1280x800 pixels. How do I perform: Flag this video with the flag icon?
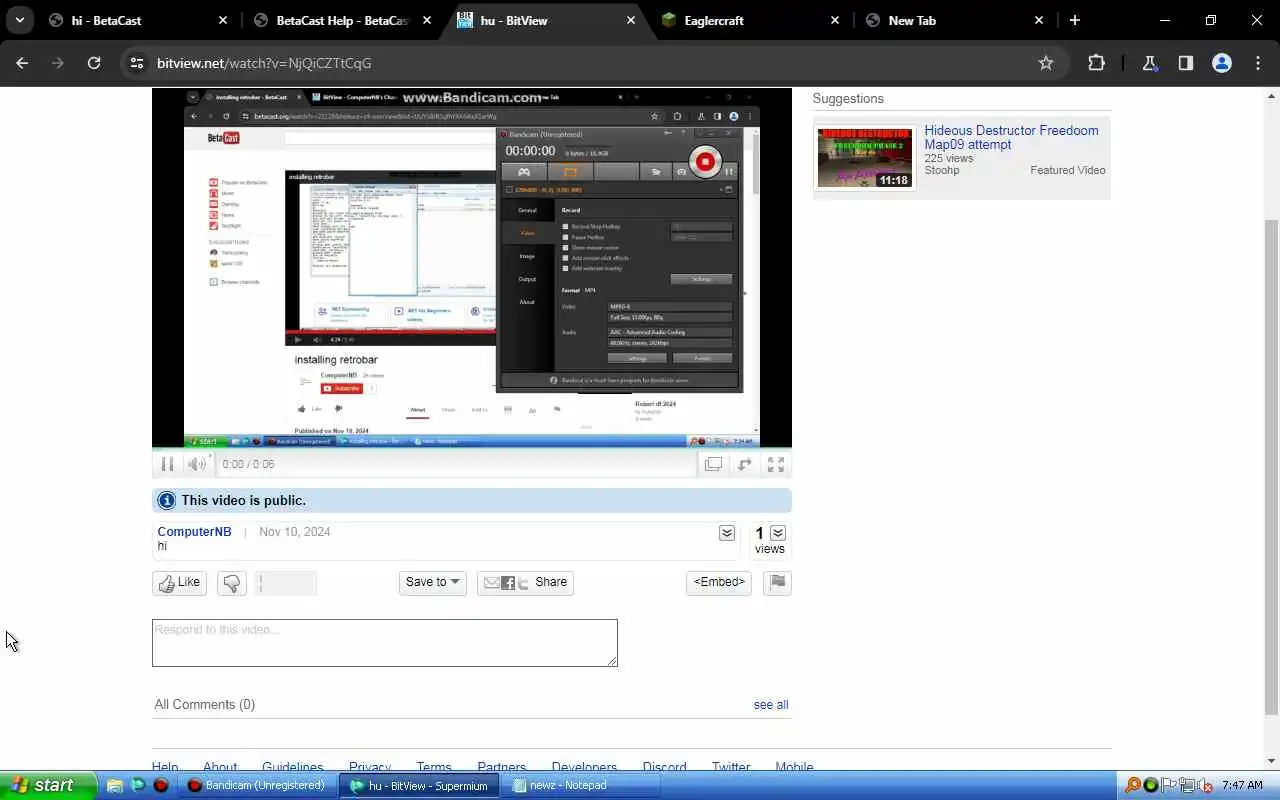[777, 583]
